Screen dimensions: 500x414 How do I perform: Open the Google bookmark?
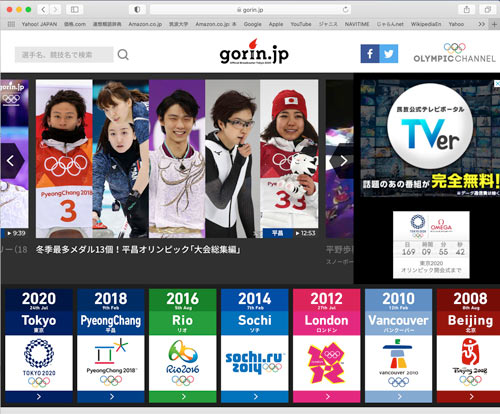point(252,24)
